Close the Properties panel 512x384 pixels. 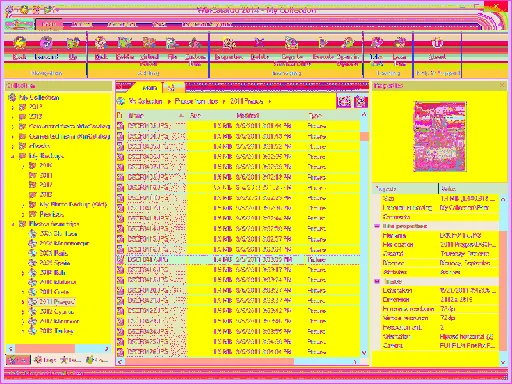click(x=502, y=86)
